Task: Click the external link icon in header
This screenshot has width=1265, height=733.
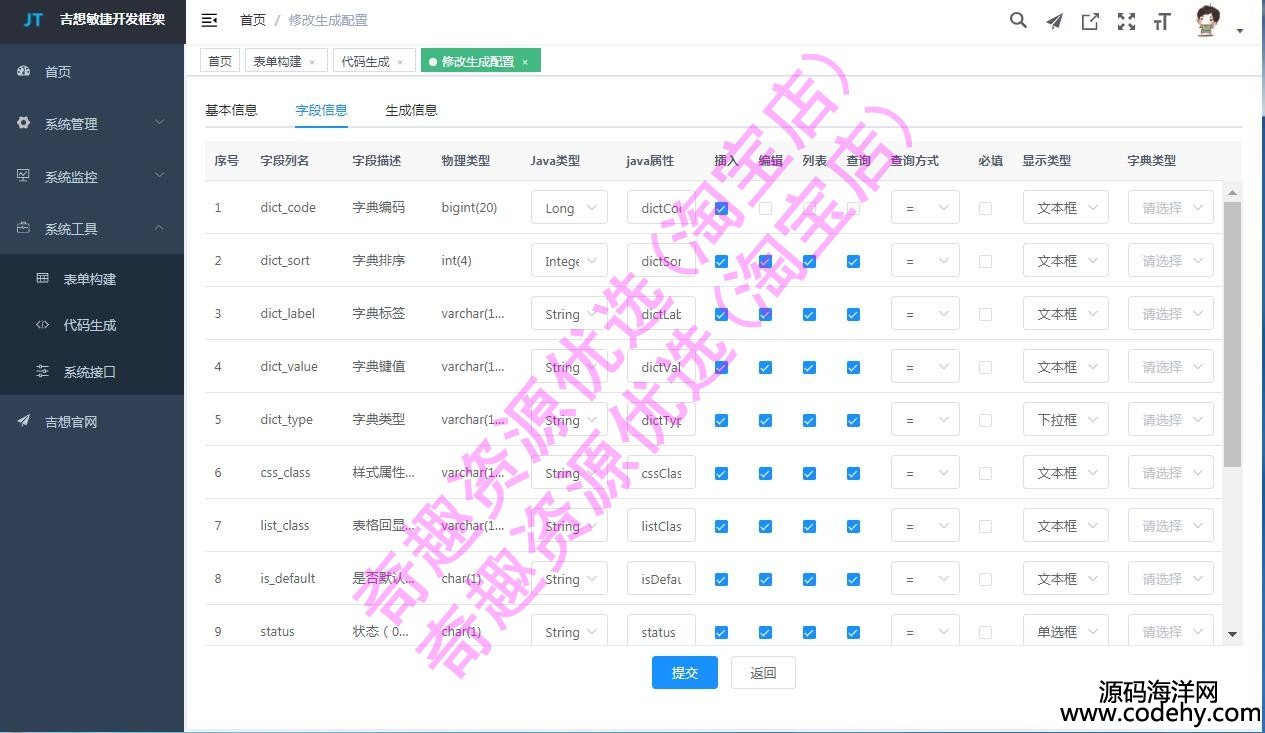Action: tap(1090, 21)
